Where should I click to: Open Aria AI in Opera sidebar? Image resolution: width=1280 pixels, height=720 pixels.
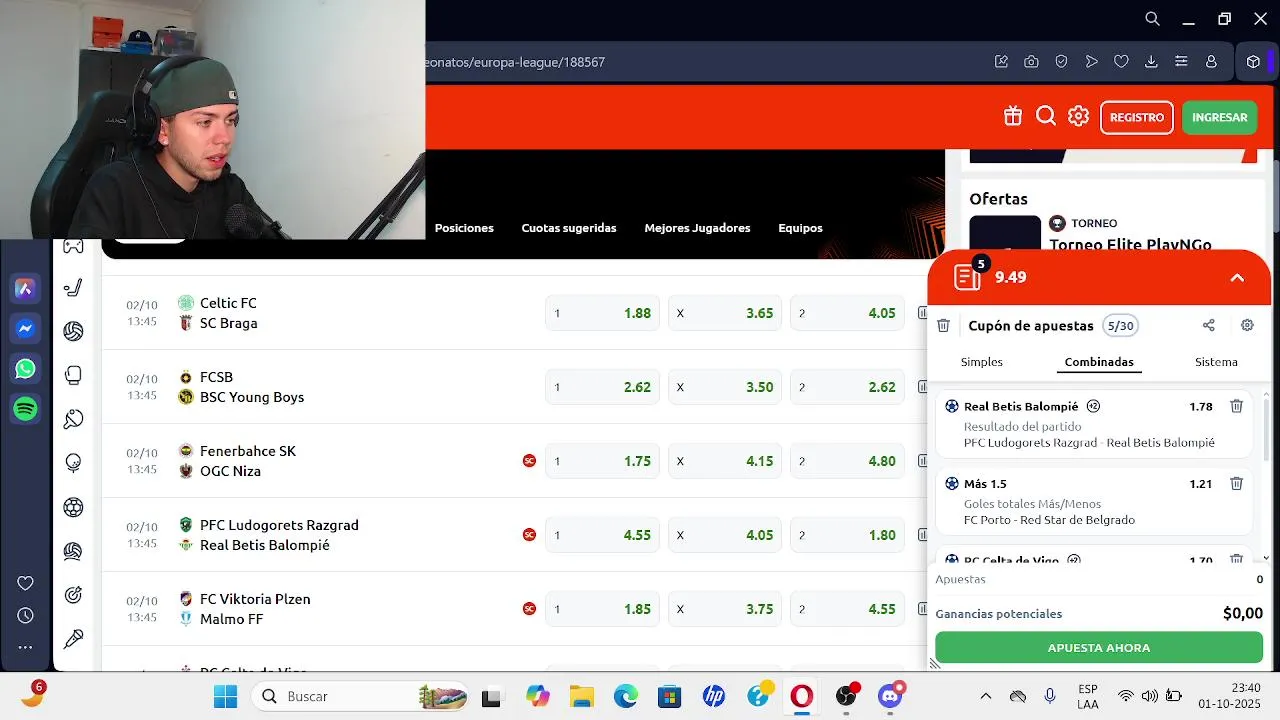(x=25, y=289)
